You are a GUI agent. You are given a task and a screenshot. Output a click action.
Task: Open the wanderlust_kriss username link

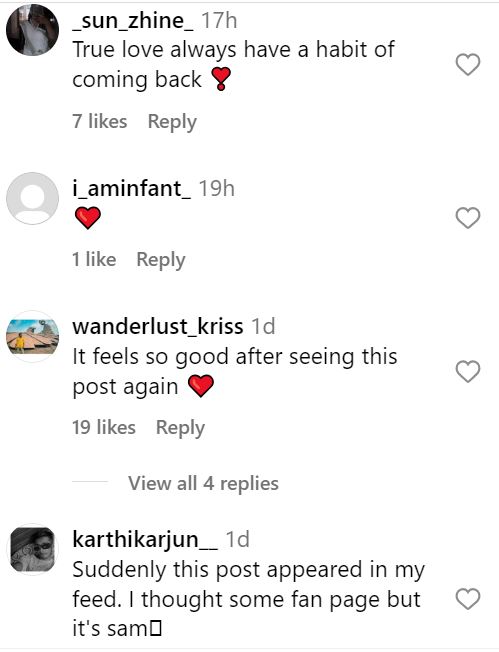(x=158, y=326)
